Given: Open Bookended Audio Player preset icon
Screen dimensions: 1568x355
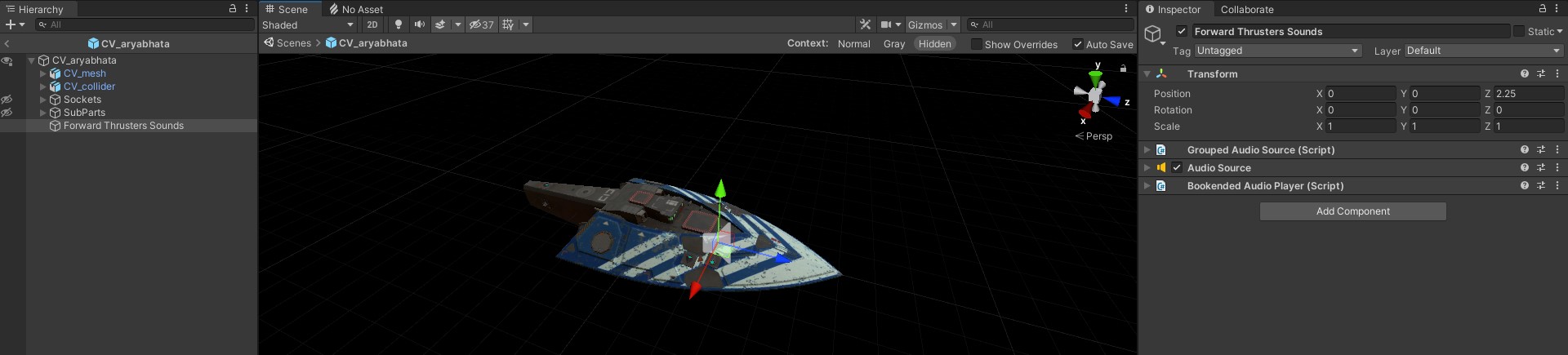Looking at the screenshot, I should click(x=1541, y=185).
